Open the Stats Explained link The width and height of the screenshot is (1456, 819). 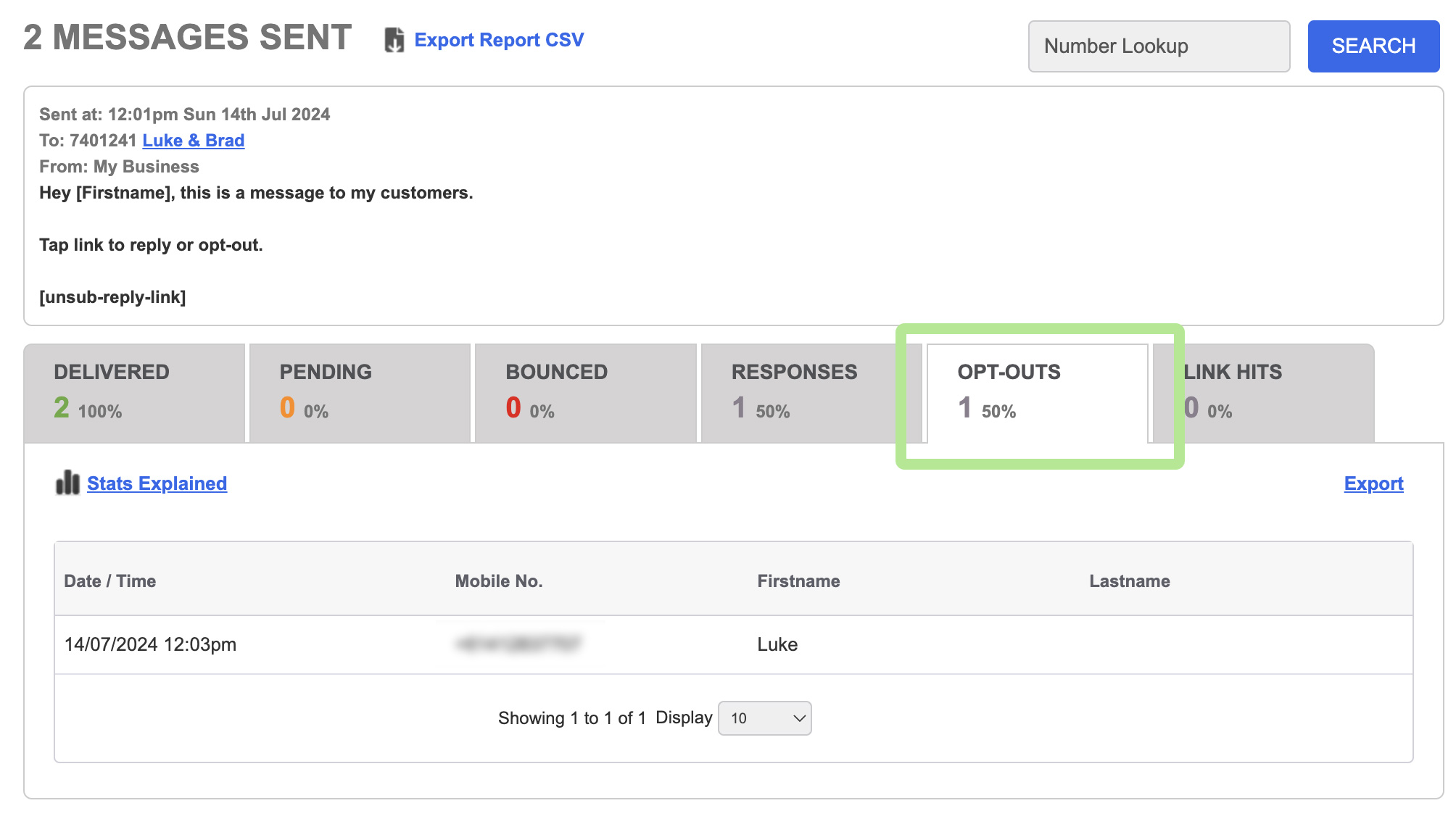point(157,483)
